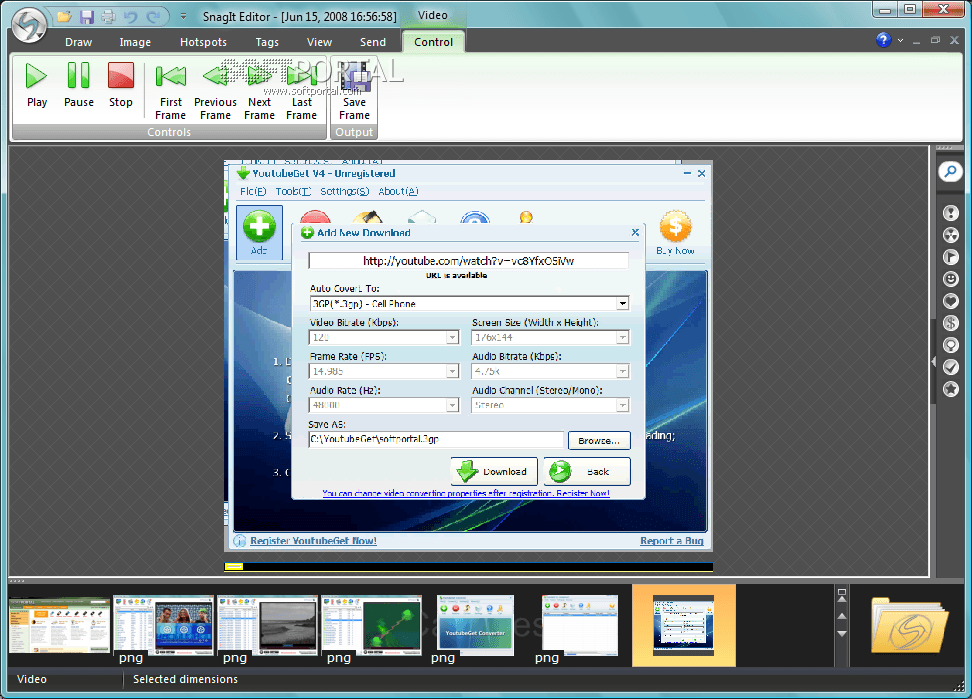This screenshot has width=972, height=699.
Task: Click the tray scroll down arrow
Action: pyautogui.click(x=842, y=633)
